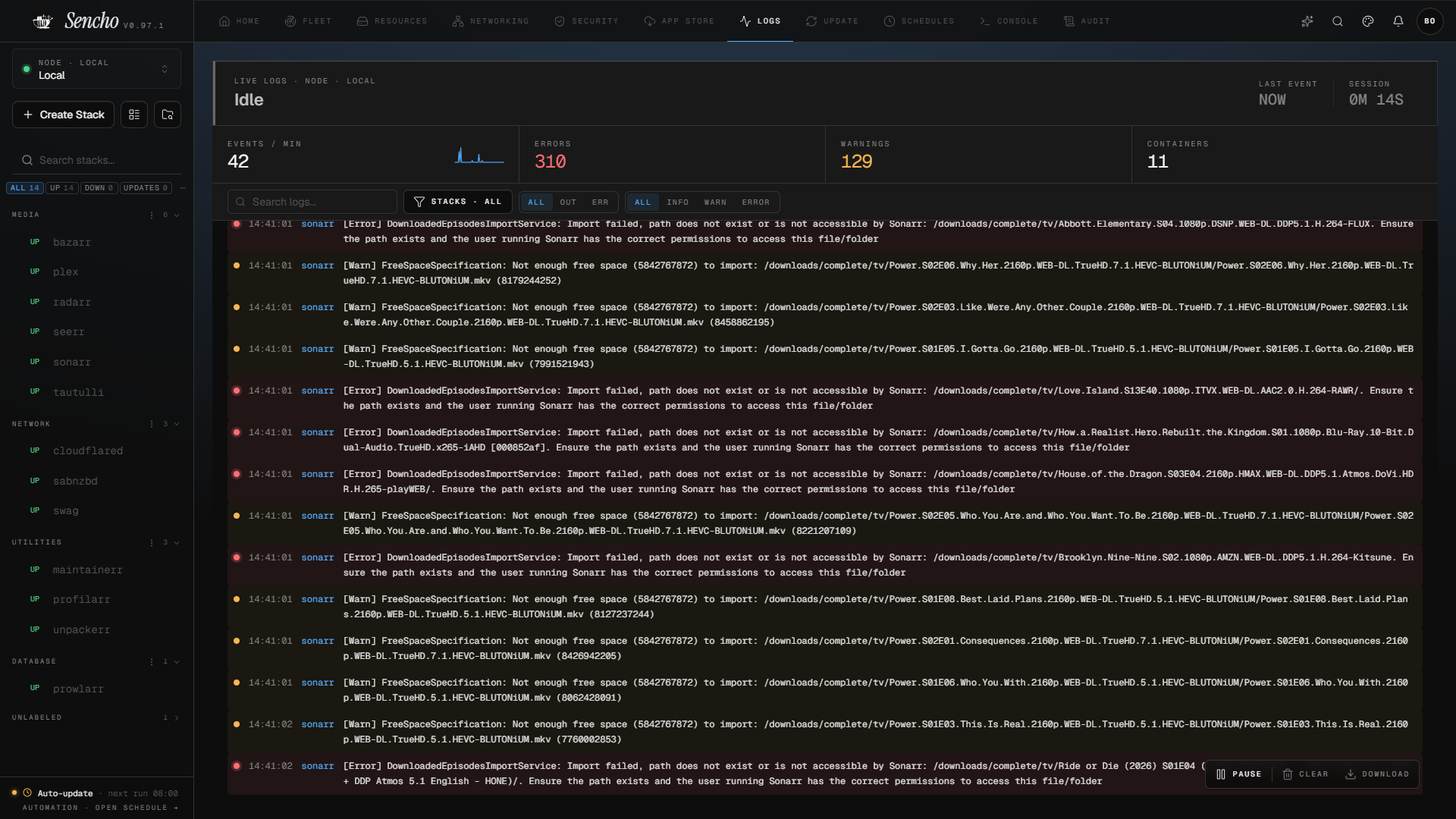Select the cloudflared stack
The image size is (1456, 819).
[96, 450]
